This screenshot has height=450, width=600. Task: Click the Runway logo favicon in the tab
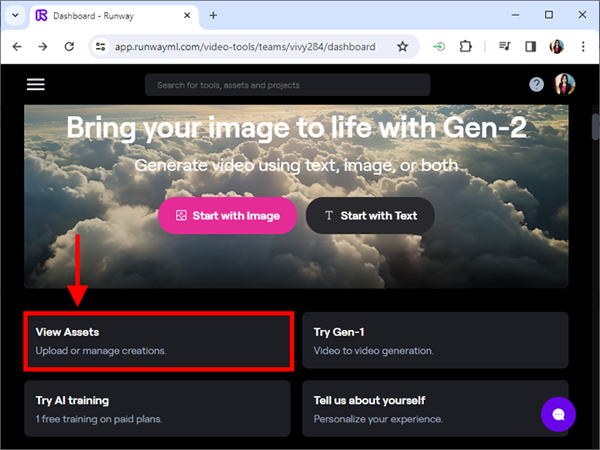coord(41,15)
